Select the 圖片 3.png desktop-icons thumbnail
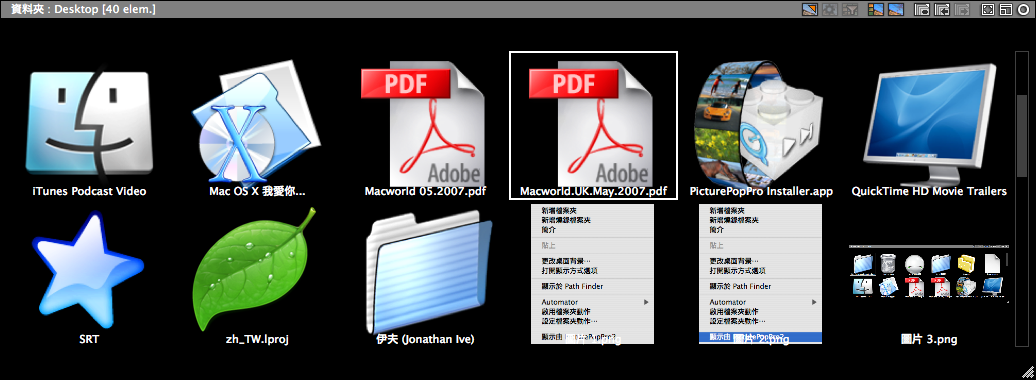Viewport: 1036px width, 380px height. click(928, 274)
